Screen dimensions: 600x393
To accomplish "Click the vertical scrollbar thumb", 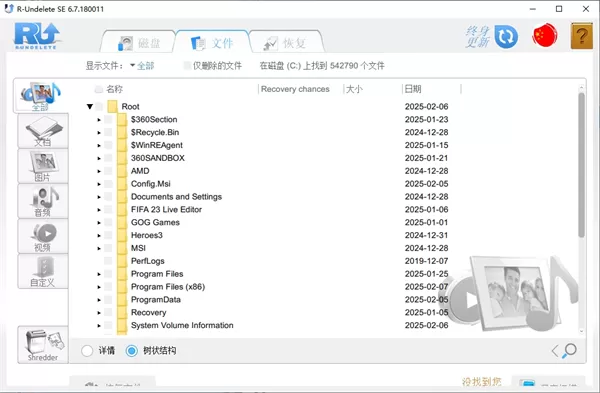I will pos(582,165).
